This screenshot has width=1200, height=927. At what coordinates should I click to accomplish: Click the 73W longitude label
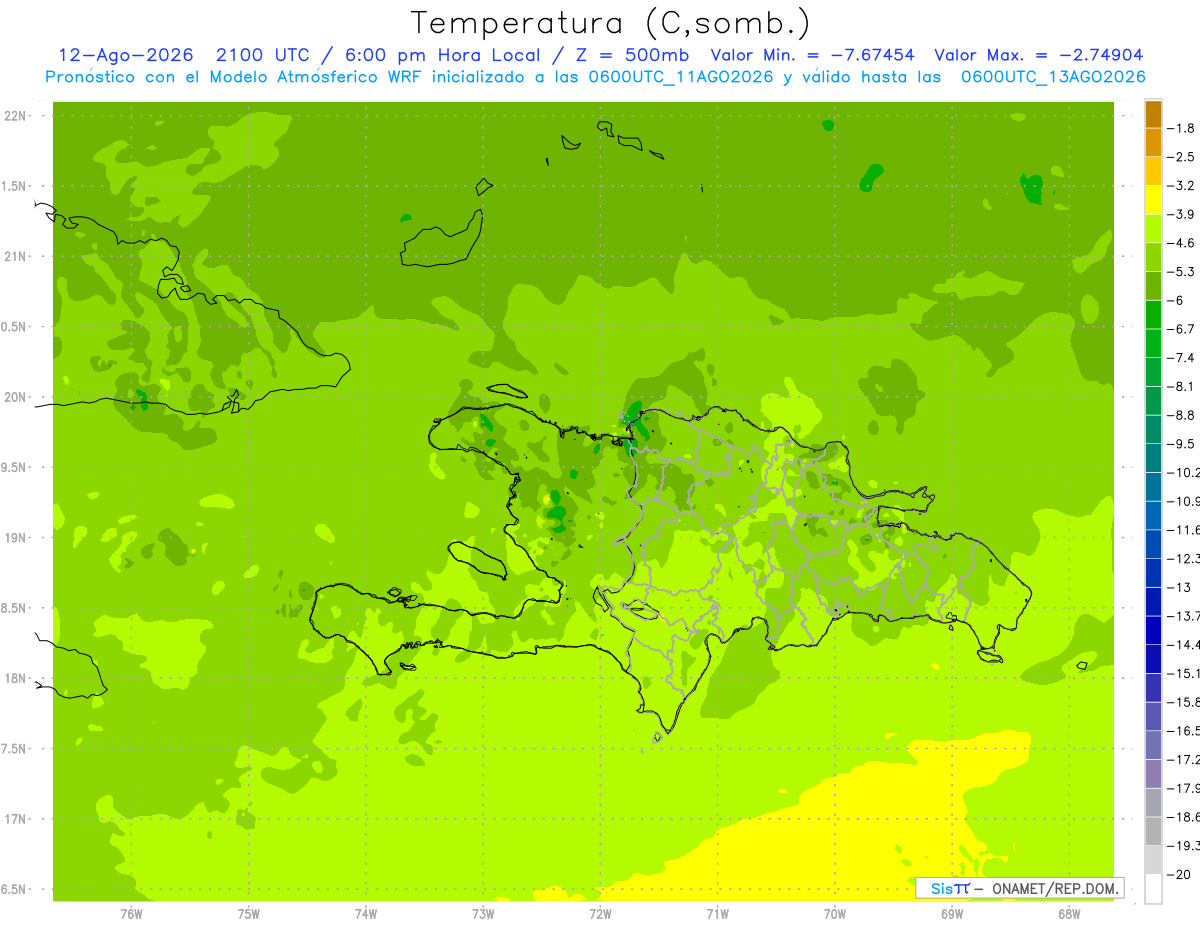tap(483, 913)
